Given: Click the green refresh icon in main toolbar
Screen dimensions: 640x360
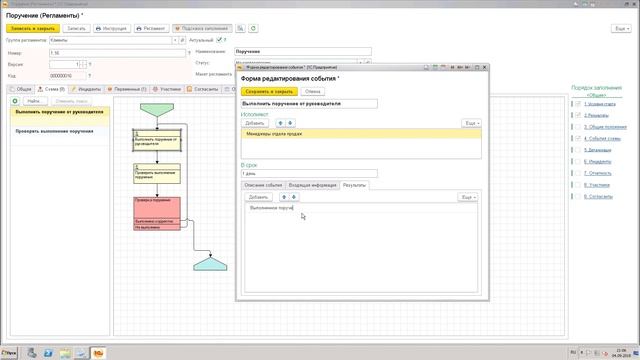Looking at the screenshot, I should [x=253, y=29].
